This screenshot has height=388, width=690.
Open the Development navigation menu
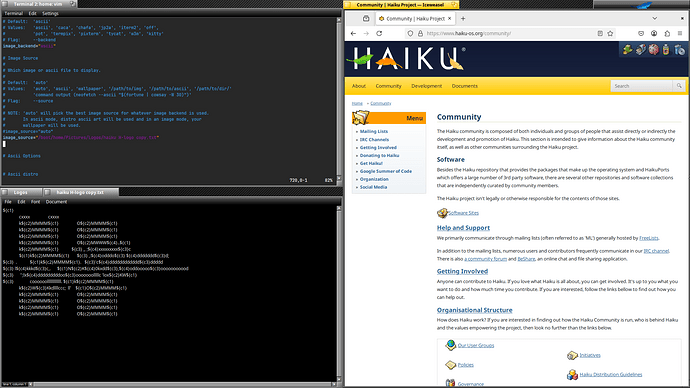tap(426, 86)
